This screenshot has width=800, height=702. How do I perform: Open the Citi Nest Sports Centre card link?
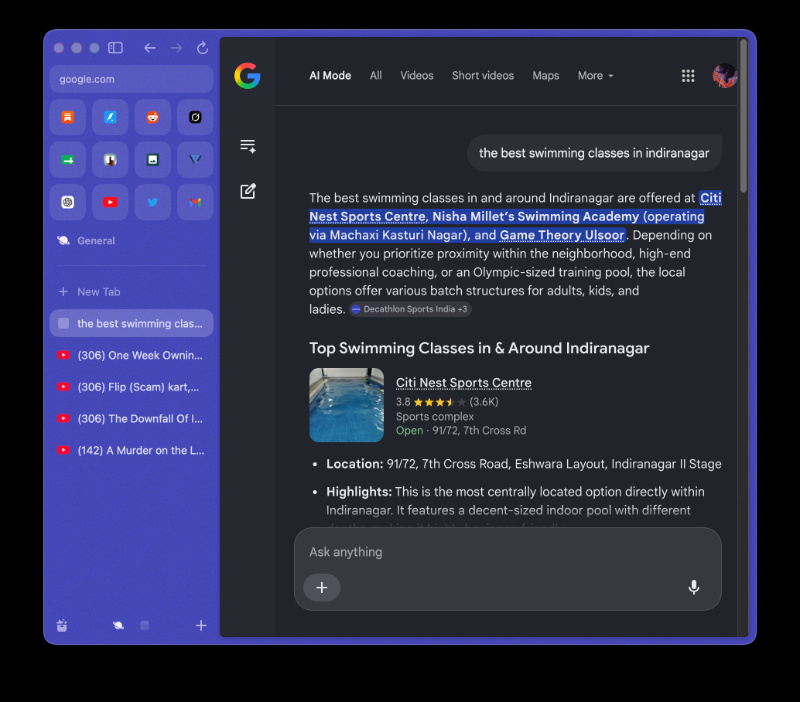click(464, 383)
